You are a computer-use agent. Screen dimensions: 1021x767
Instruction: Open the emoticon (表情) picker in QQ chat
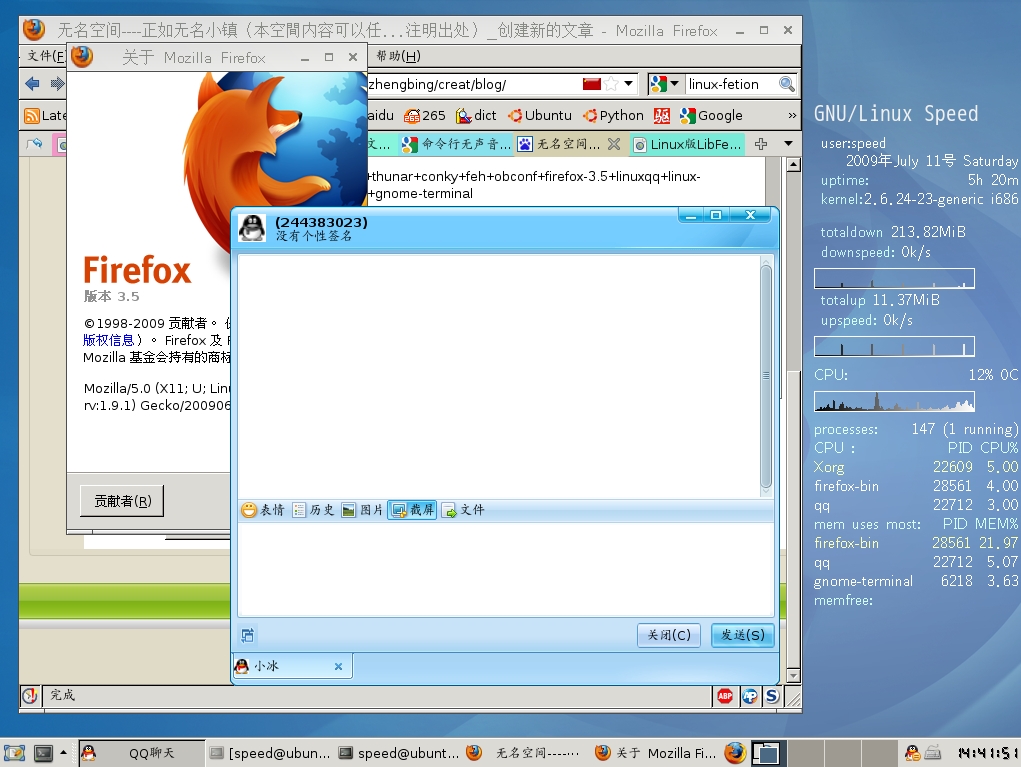click(x=262, y=510)
